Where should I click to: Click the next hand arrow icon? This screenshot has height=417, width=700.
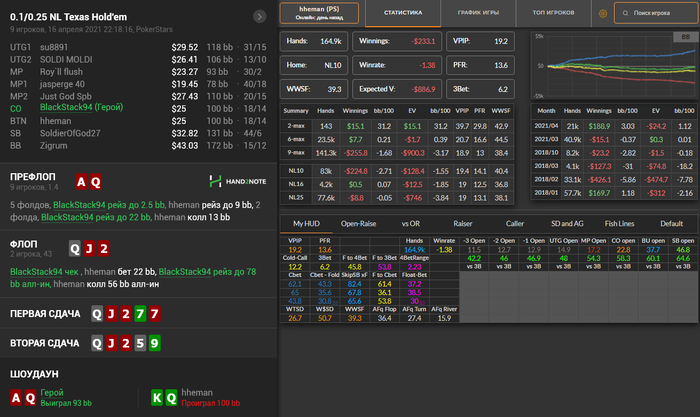pyautogui.click(x=259, y=16)
